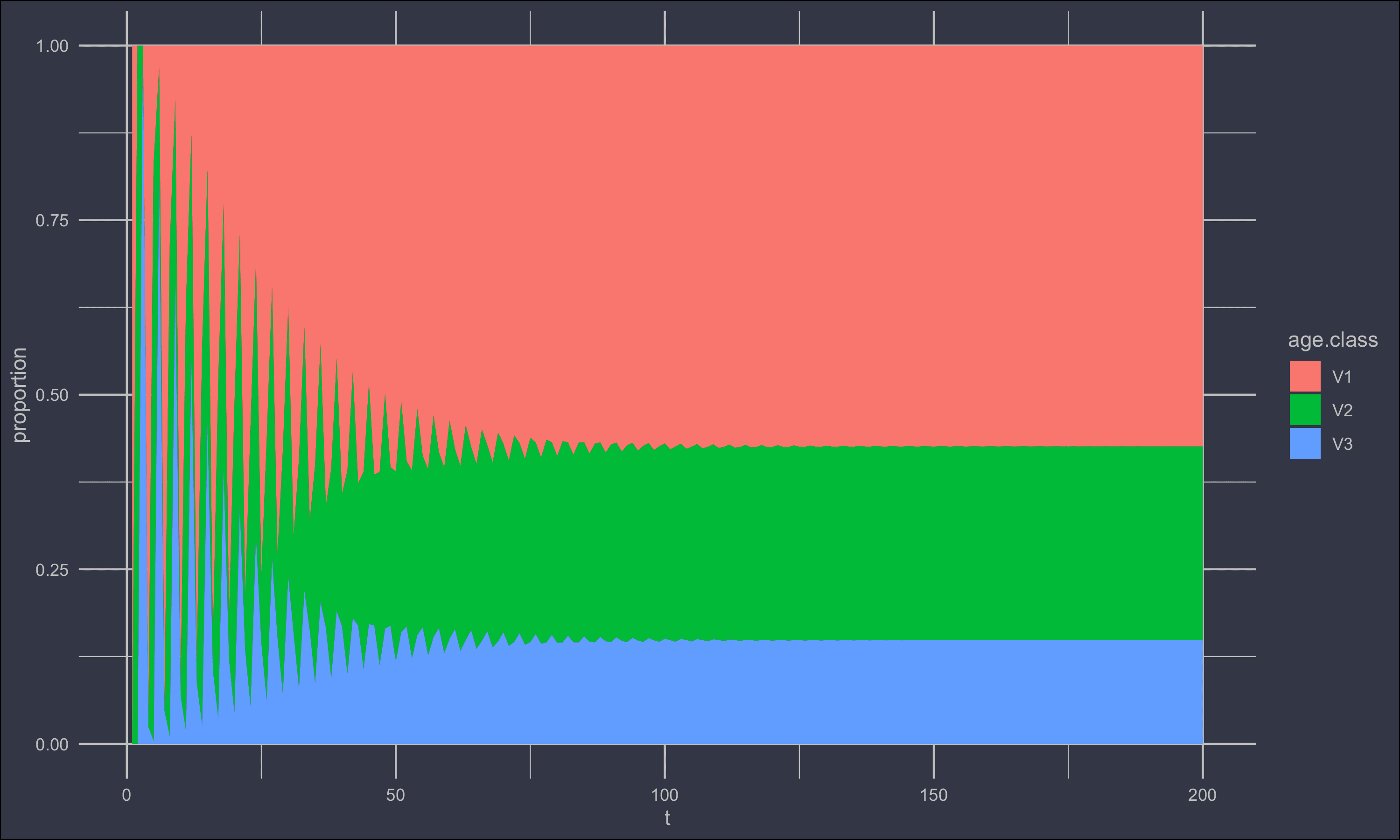The image size is (1400, 840).
Task: Click x-axis tick label 50
Action: tap(396, 795)
